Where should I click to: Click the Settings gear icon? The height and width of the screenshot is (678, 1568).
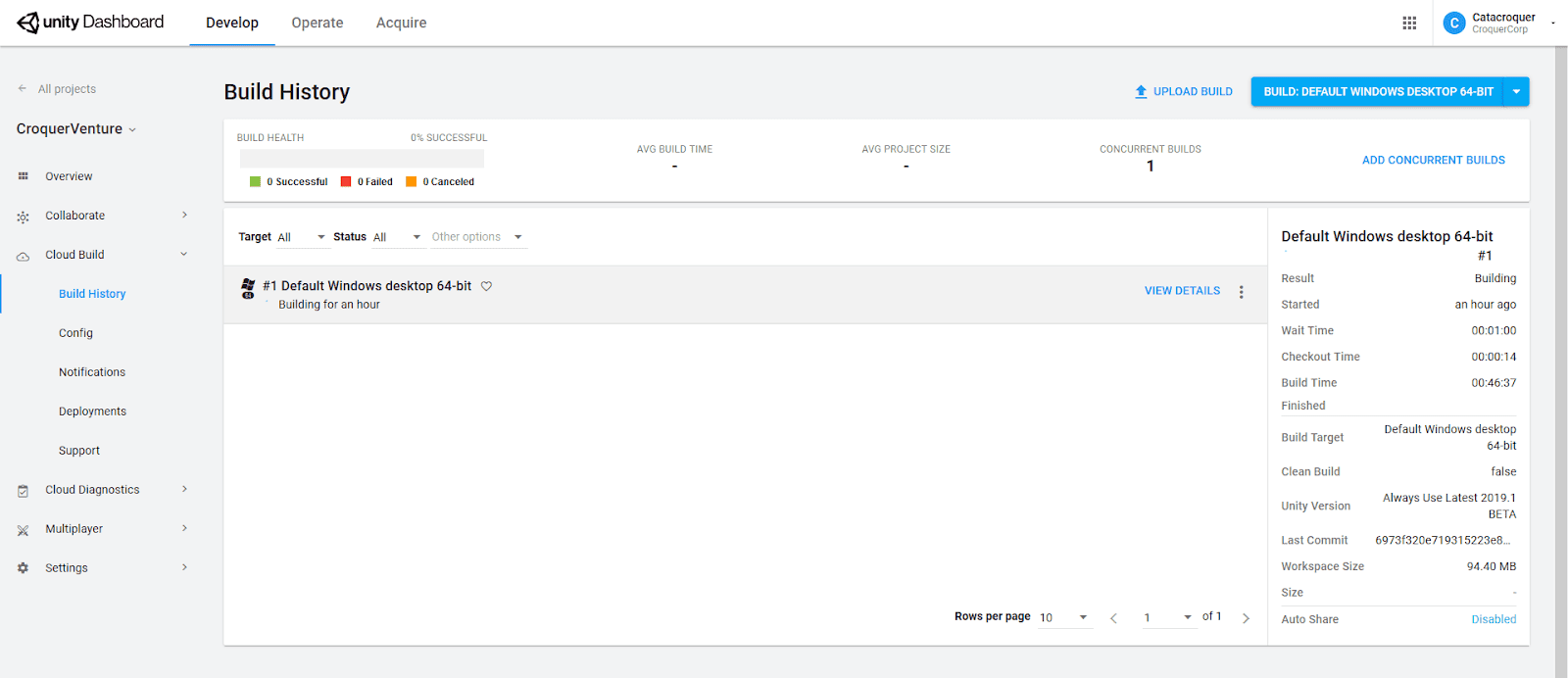click(x=23, y=568)
